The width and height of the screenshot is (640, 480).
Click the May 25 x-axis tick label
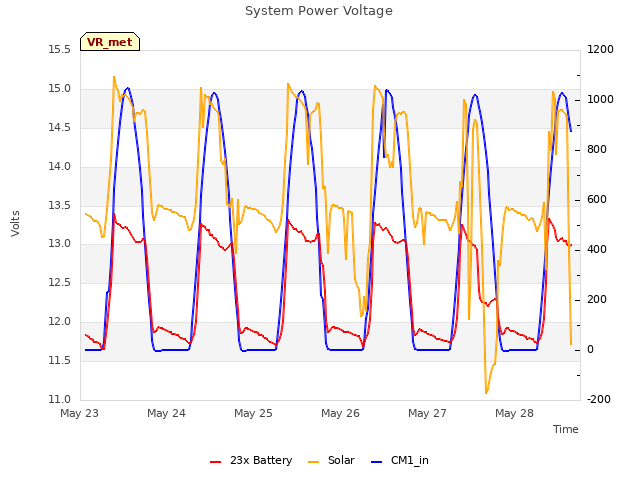(x=253, y=413)
